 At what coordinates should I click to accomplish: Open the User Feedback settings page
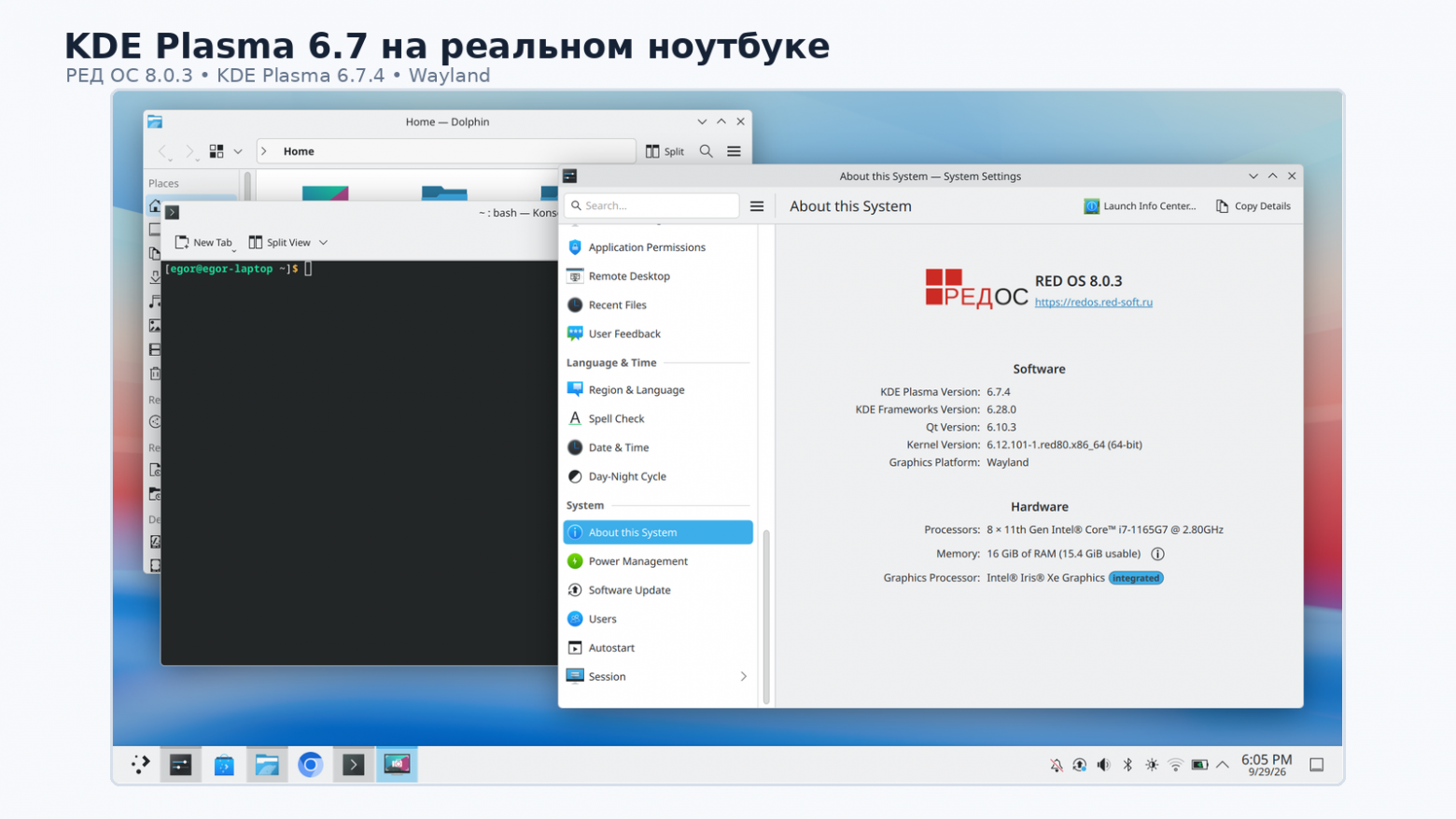pos(658,334)
